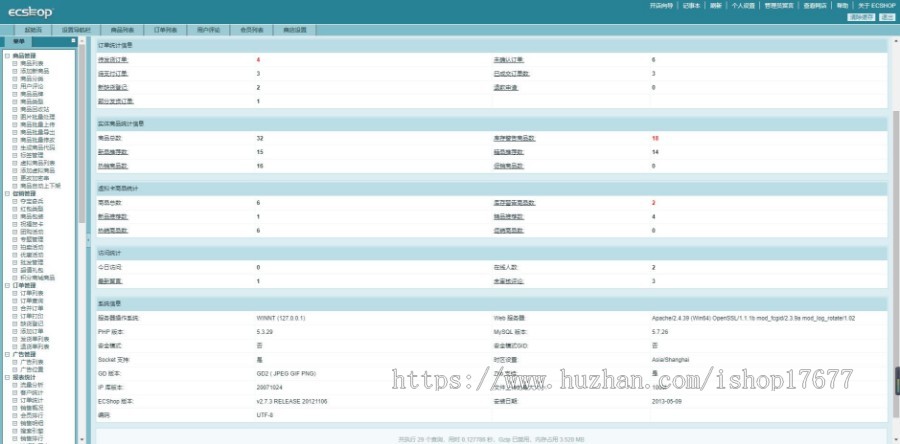This screenshot has width=900, height=444.
Task: Open the 待发货订单 statistic link
Action: coord(113,60)
